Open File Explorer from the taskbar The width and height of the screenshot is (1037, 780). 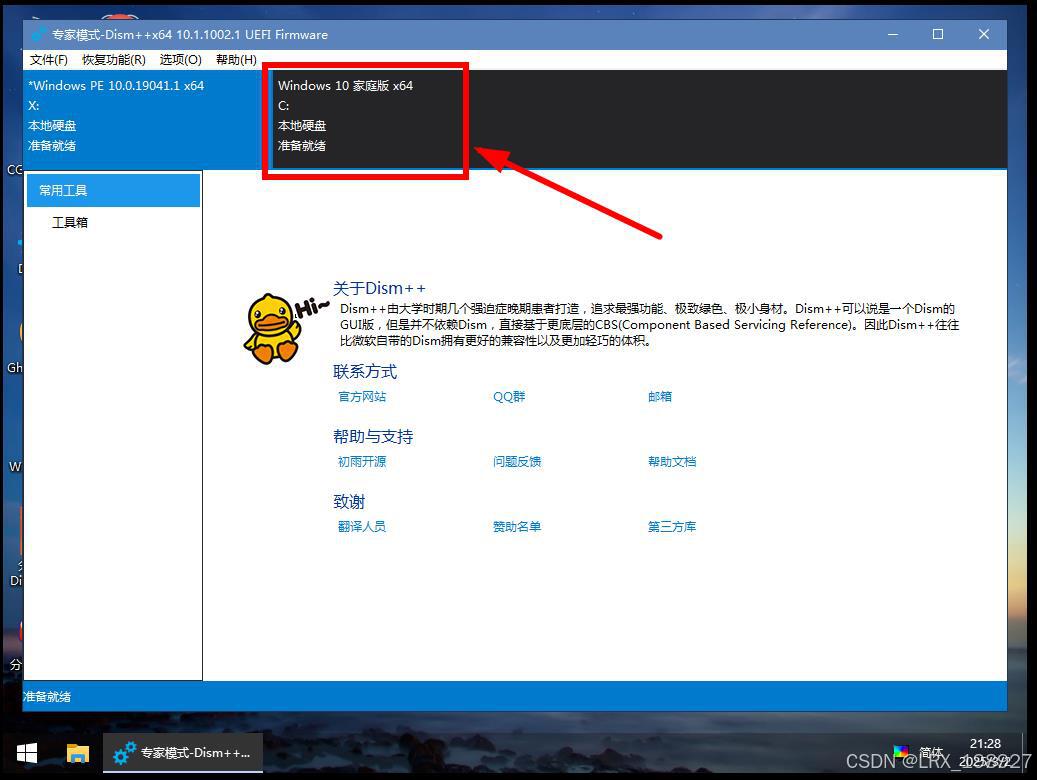pyautogui.click(x=77, y=753)
